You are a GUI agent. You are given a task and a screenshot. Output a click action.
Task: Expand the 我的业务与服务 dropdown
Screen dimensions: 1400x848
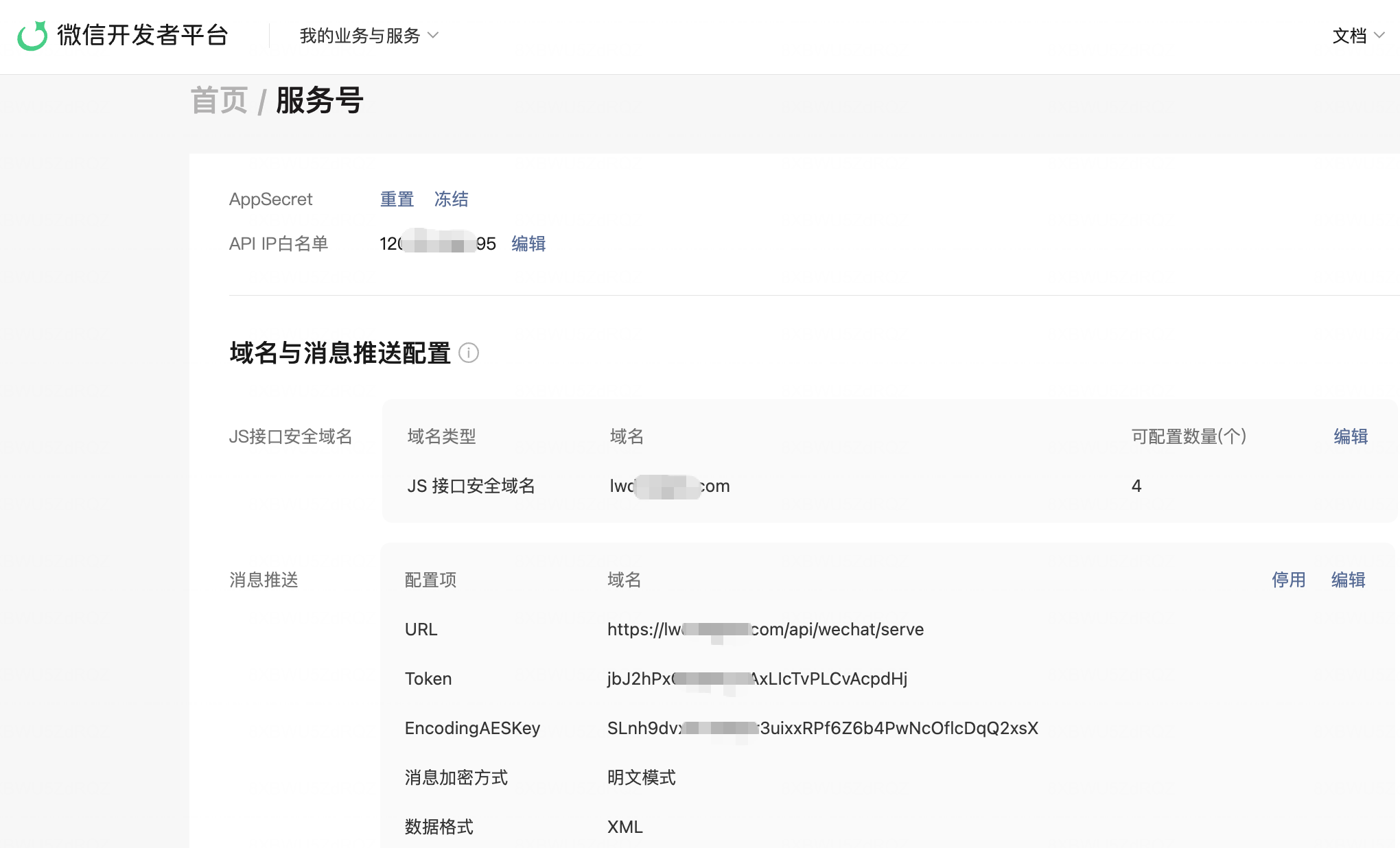369,36
